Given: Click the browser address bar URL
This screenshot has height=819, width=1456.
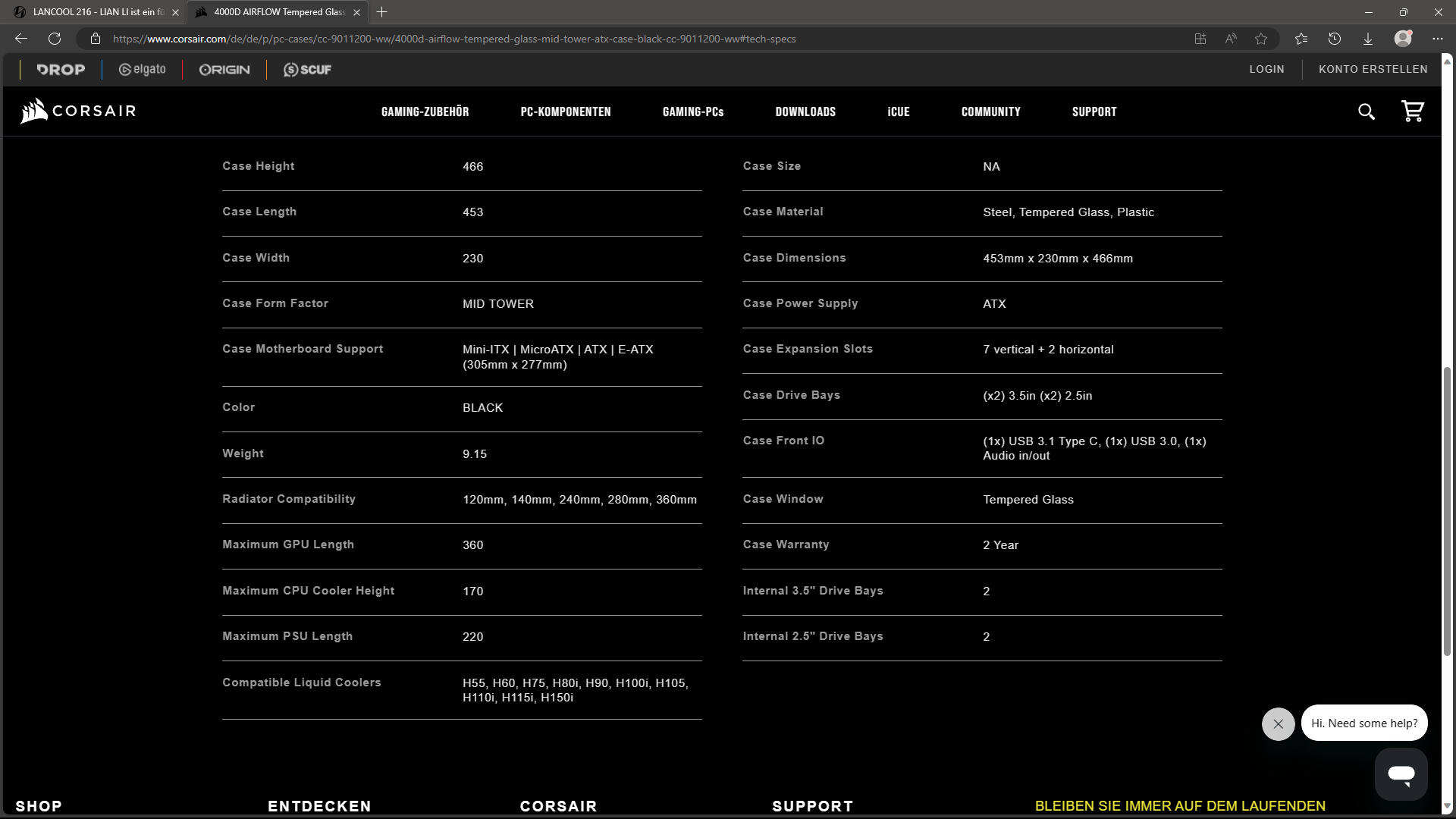Looking at the screenshot, I should coord(453,39).
